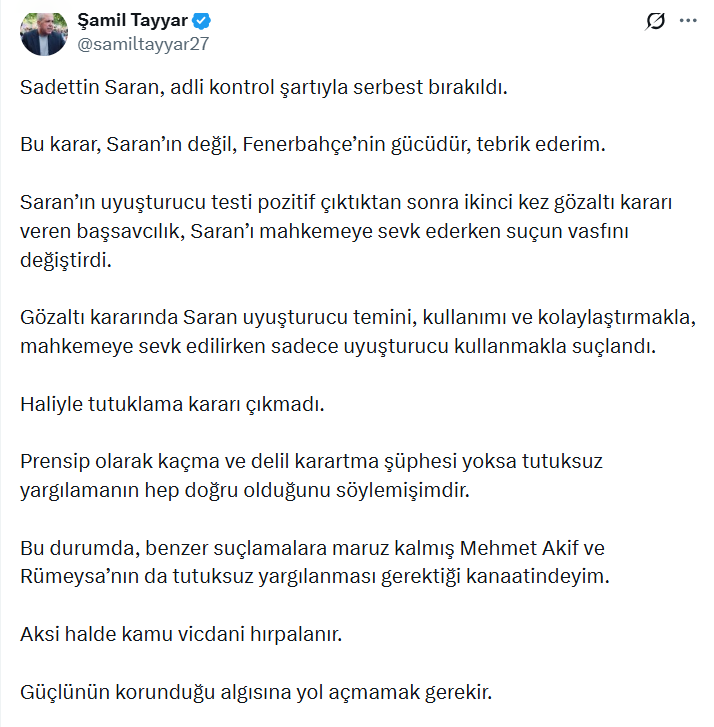Click the blue verified badge
The height and width of the screenshot is (727, 714).
(202, 22)
